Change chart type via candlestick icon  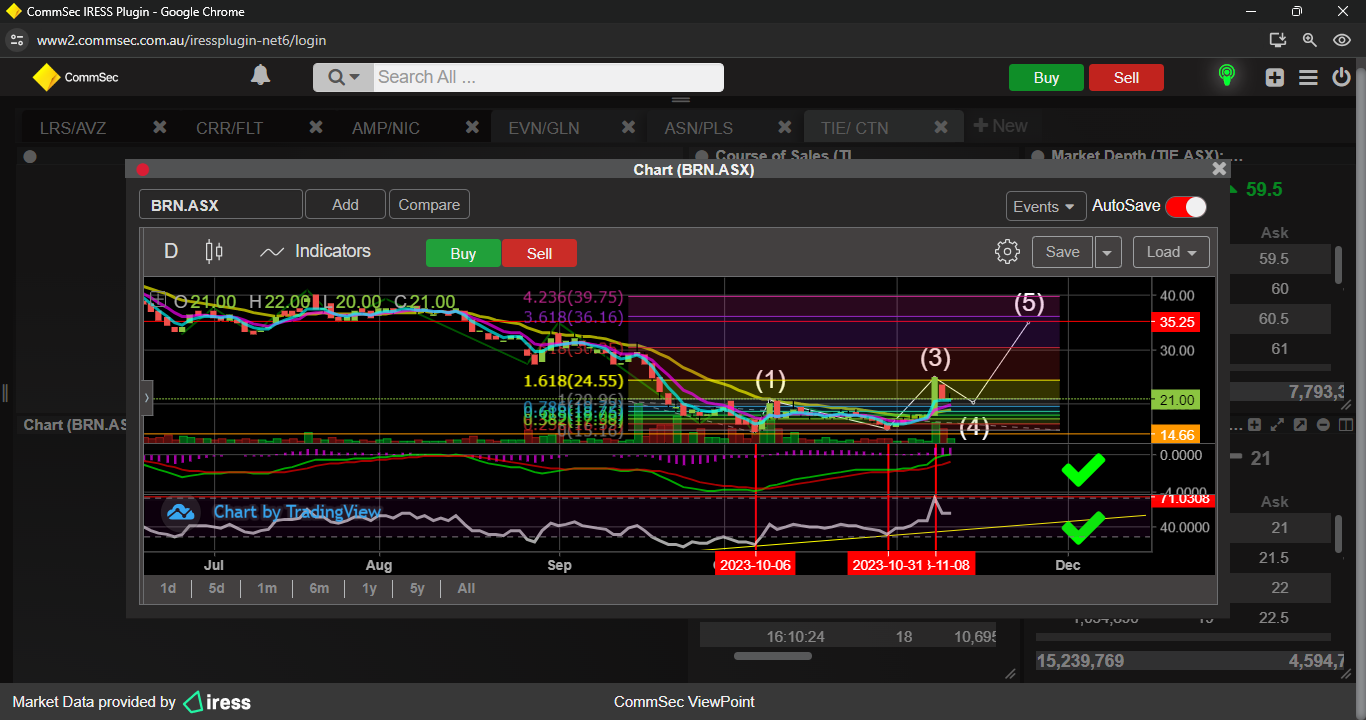213,252
